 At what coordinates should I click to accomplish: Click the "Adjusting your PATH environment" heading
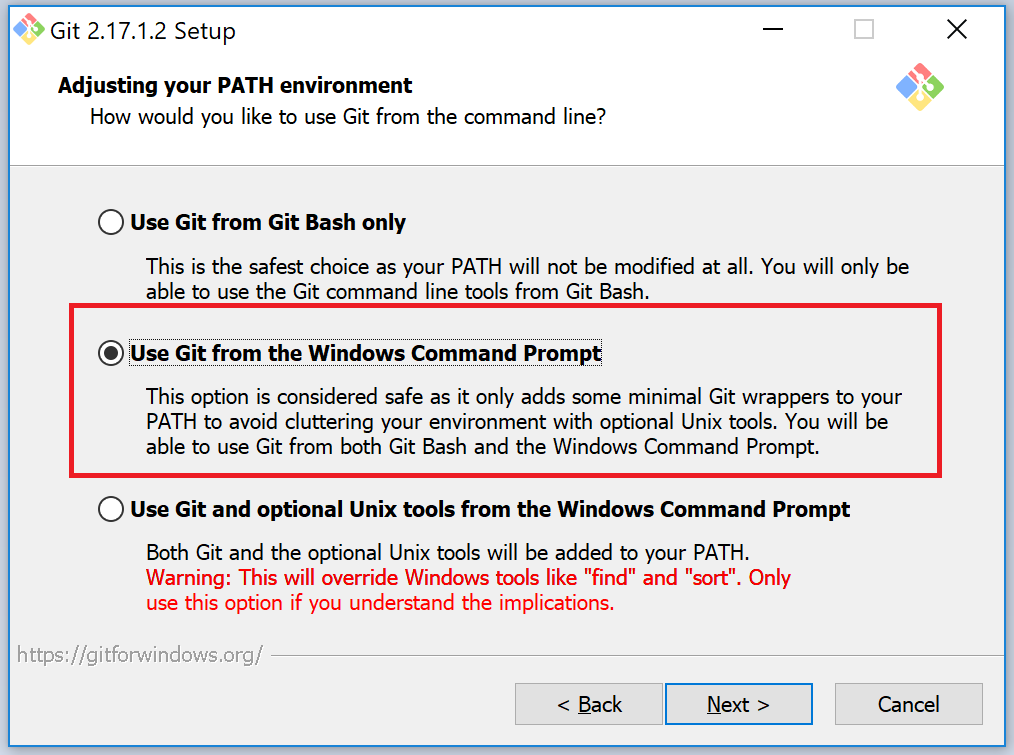tap(235, 85)
